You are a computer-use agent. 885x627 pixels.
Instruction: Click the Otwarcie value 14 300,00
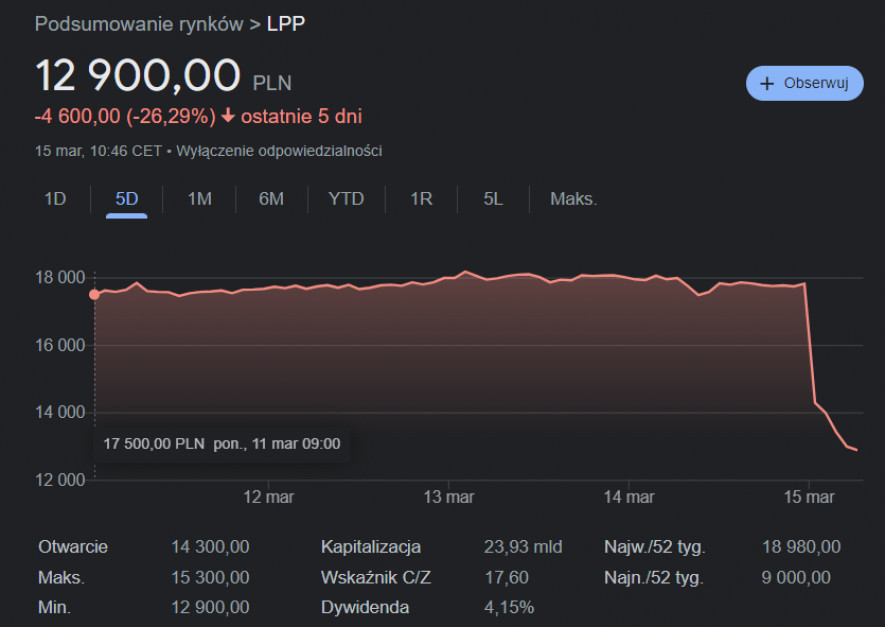[x=210, y=546]
